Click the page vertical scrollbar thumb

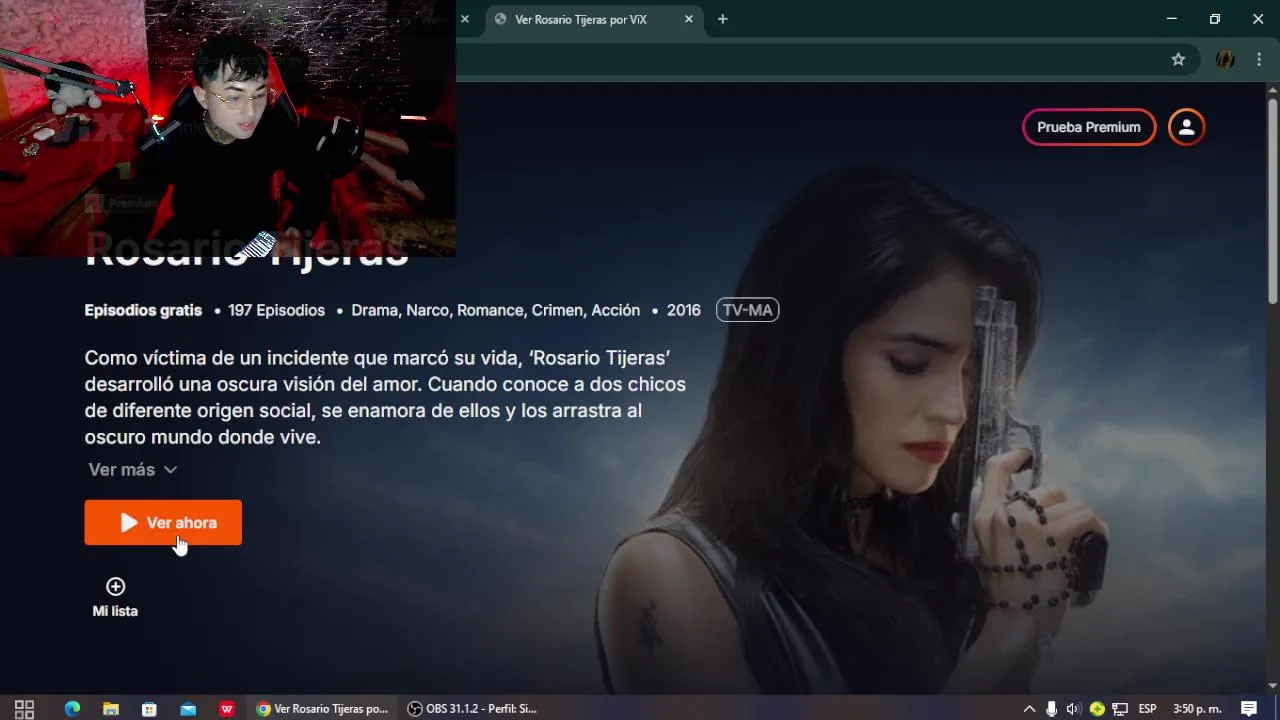pyautogui.click(x=1272, y=200)
